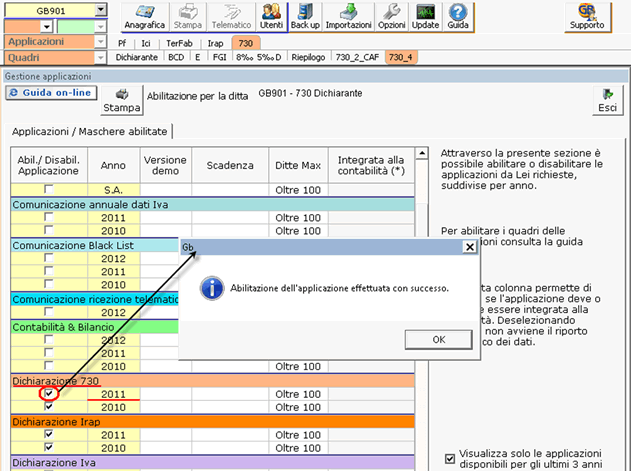Image resolution: width=631 pixels, height=471 pixels.
Task: Enable Comunicazione annuale dati Iva 2010 checkbox
Action: coord(49,230)
